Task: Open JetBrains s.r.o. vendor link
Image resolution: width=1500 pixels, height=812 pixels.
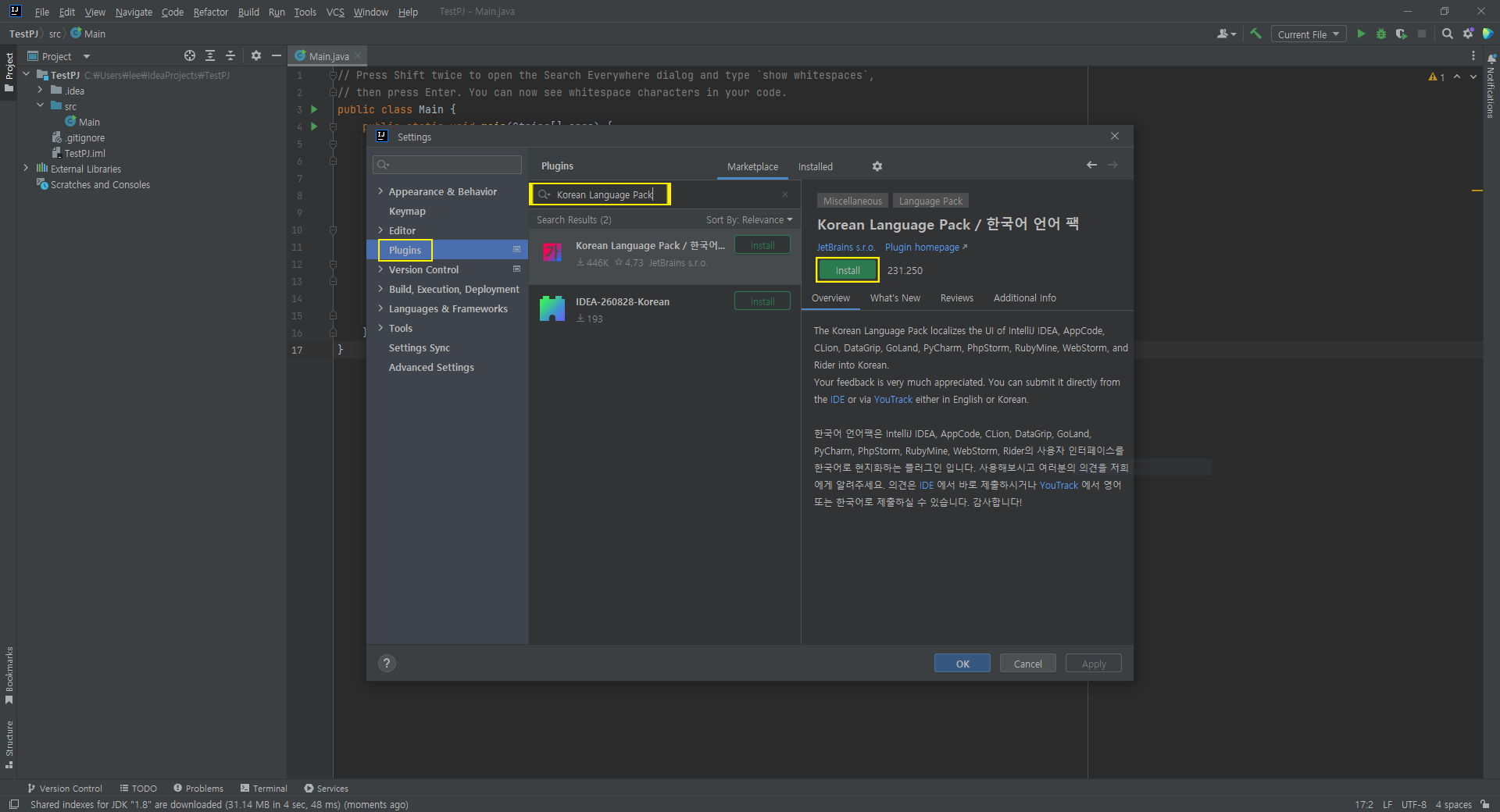Action: pyautogui.click(x=845, y=248)
